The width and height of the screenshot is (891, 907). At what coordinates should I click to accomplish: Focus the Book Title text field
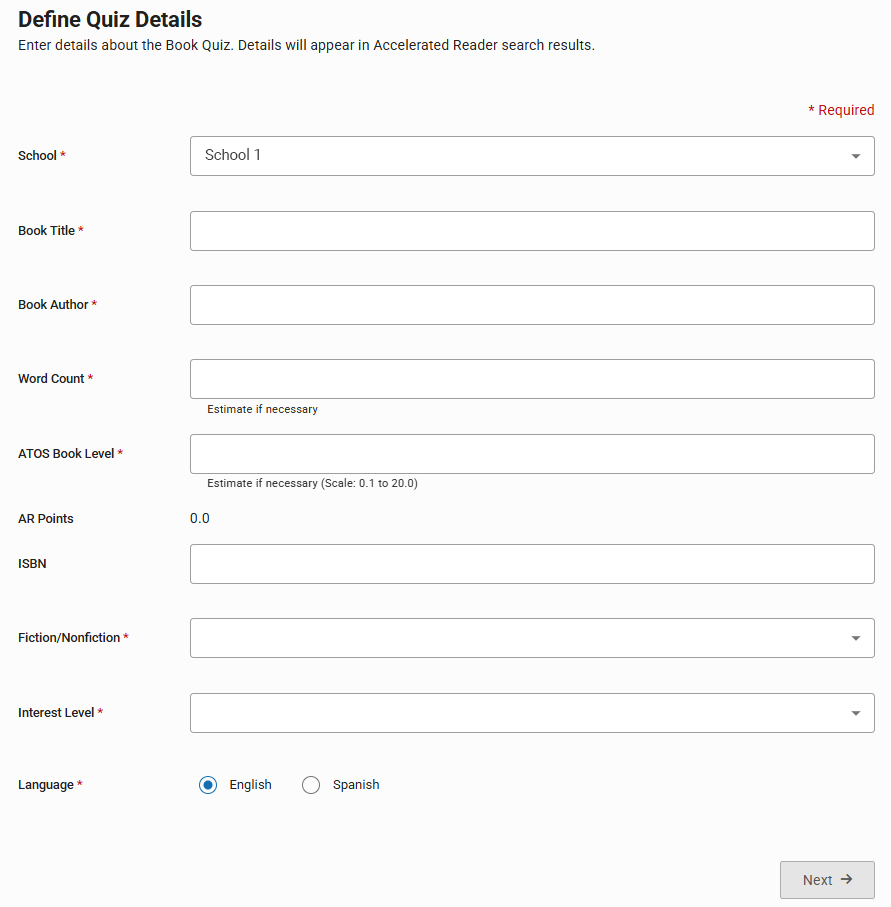click(532, 231)
